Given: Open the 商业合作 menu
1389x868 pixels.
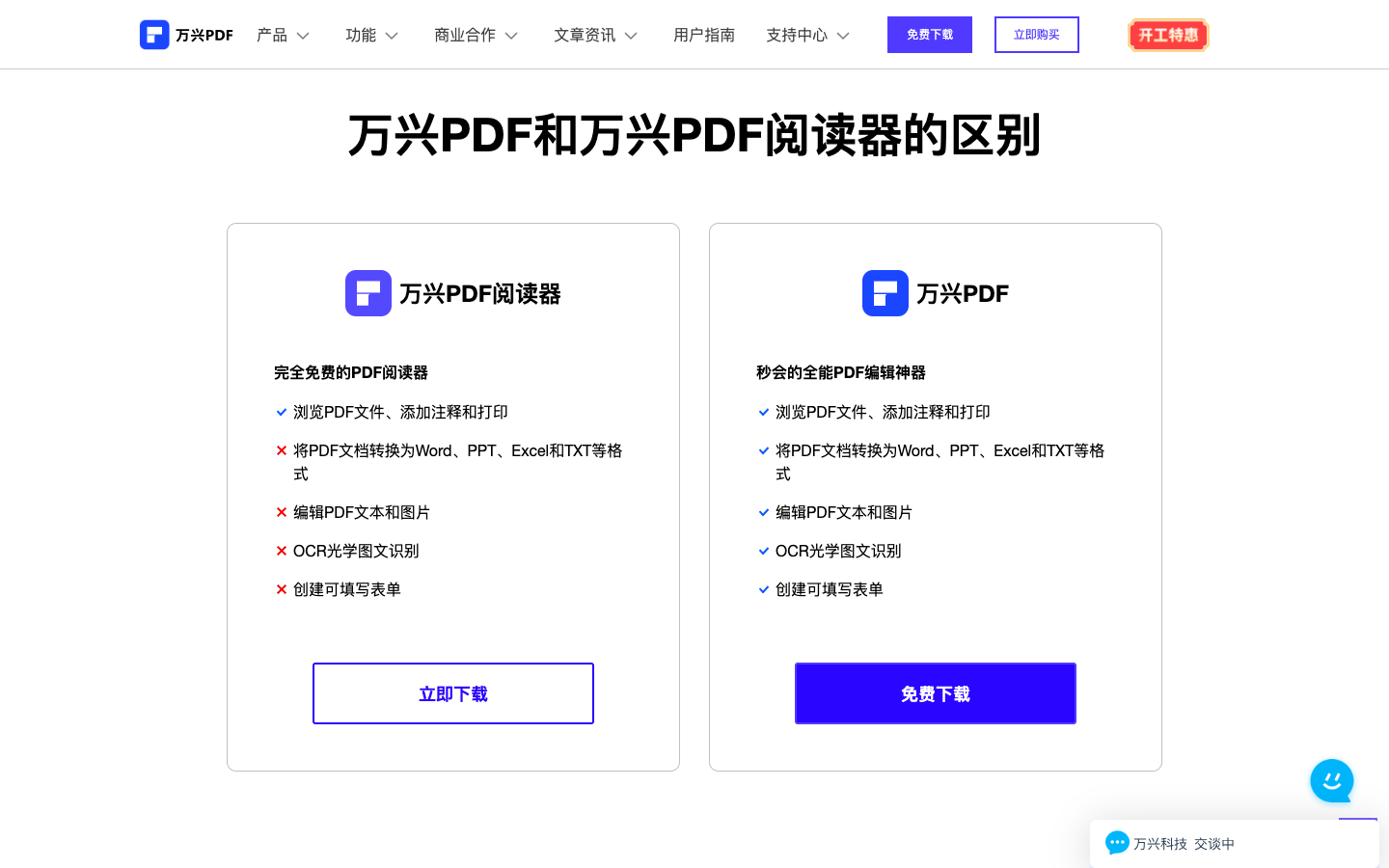Looking at the screenshot, I should (476, 35).
